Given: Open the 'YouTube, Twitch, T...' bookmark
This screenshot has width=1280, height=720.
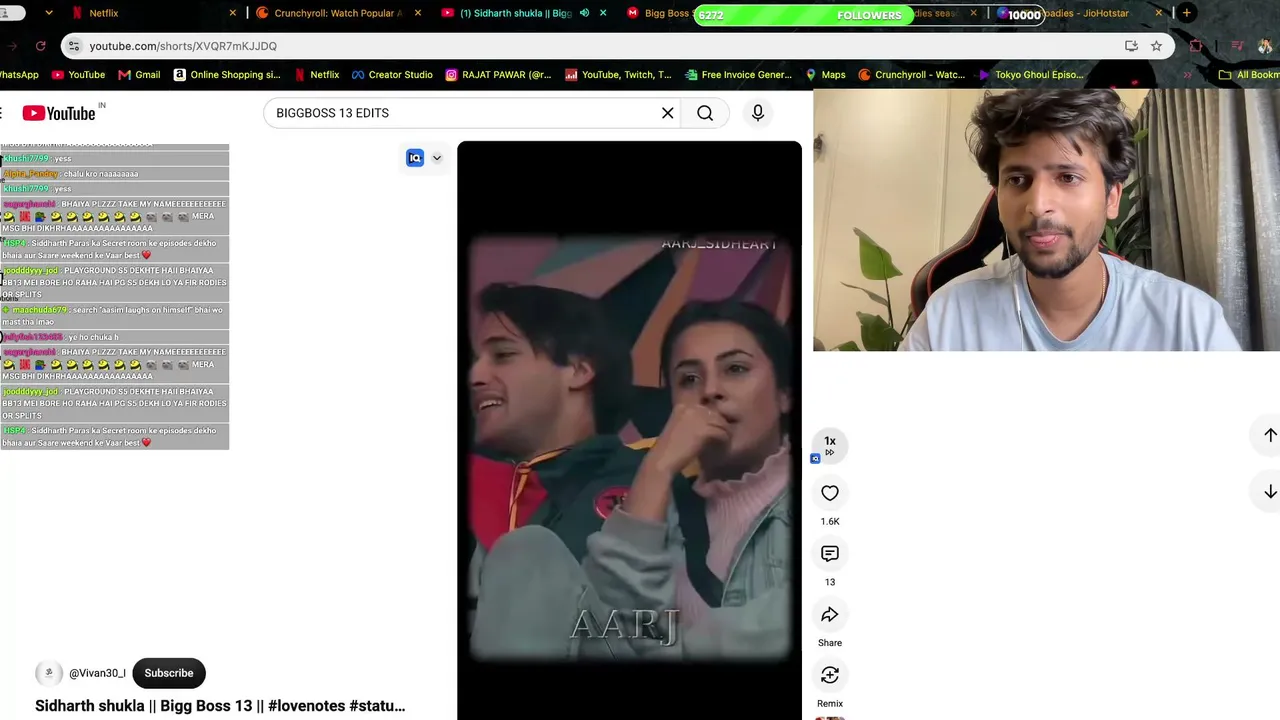Looking at the screenshot, I should 618,75.
